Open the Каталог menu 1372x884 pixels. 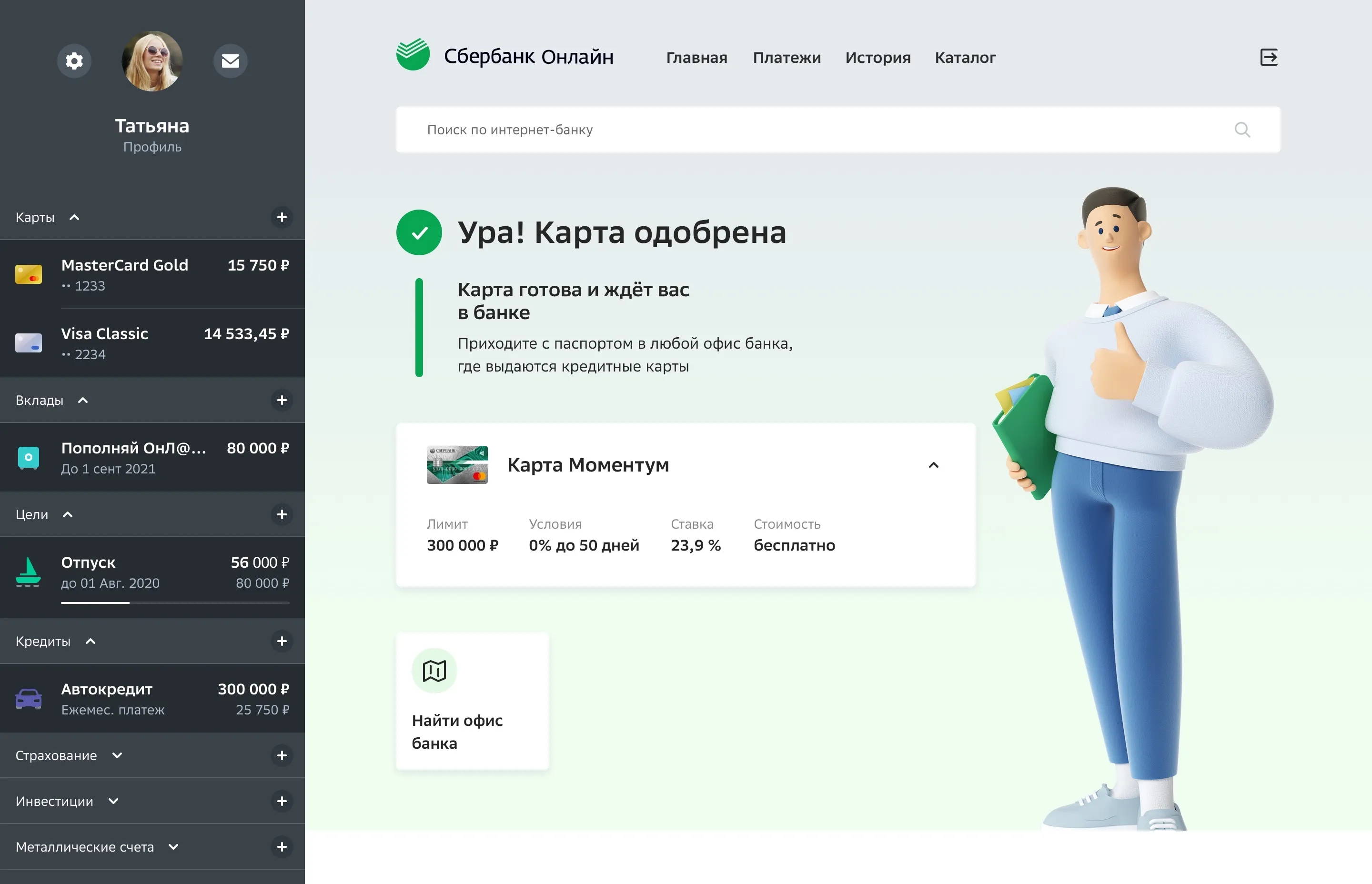[965, 58]
